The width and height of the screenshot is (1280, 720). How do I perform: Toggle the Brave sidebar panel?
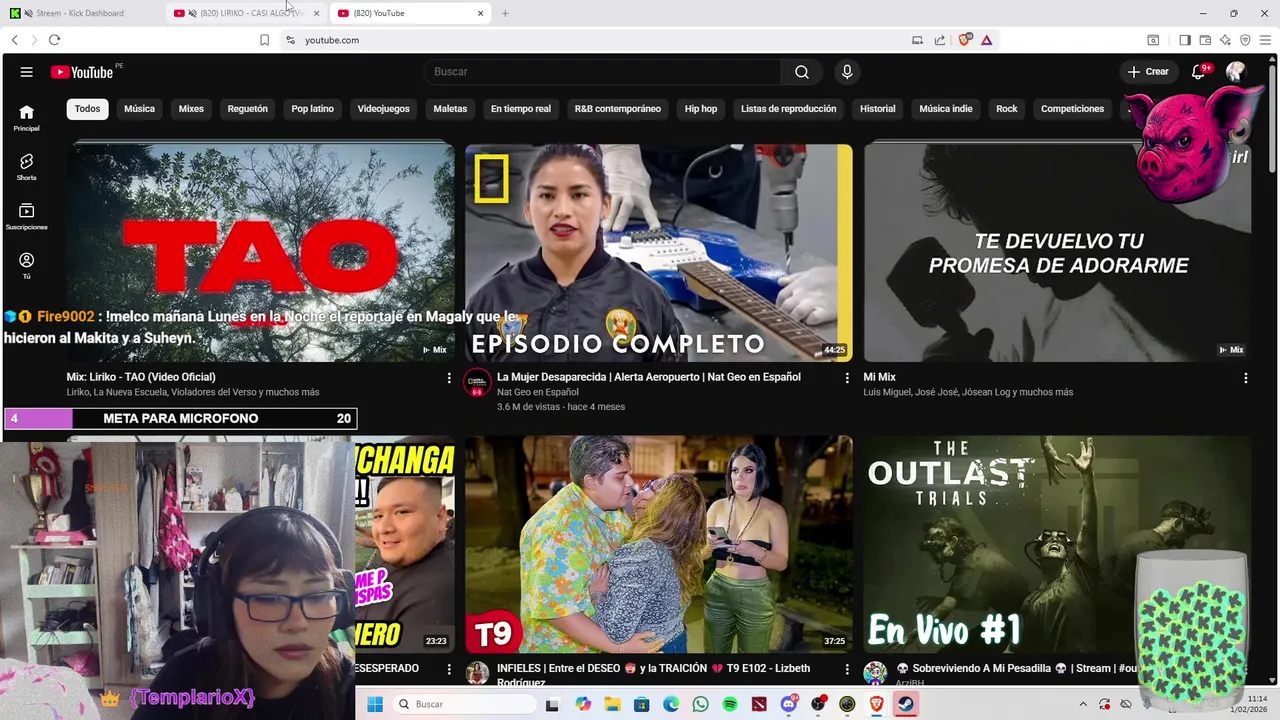[1185, 40]
